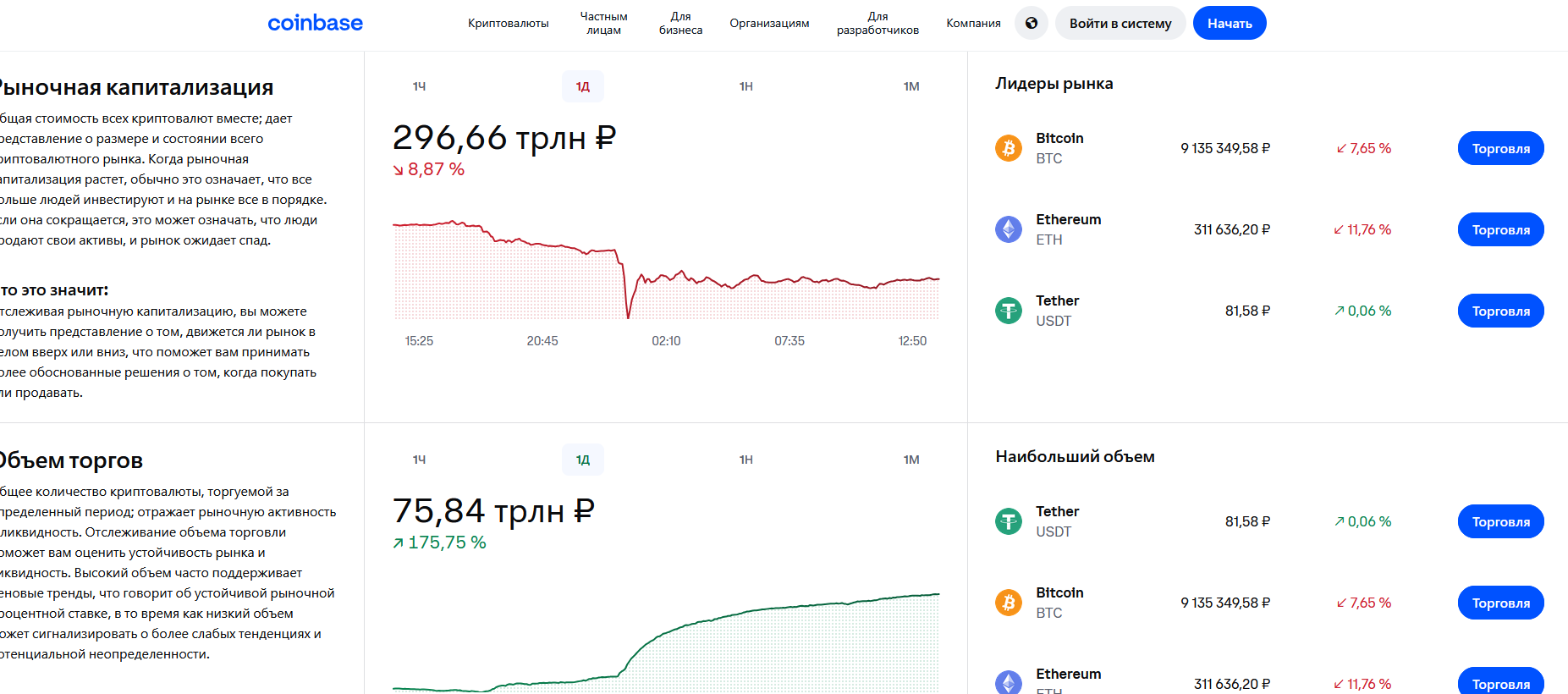Image resolution: width=1568 pixels, height=694 pixels.
Task: Click the Bitcoin icon in Лидеры рынка
Action: click(x=1009, y=148)
